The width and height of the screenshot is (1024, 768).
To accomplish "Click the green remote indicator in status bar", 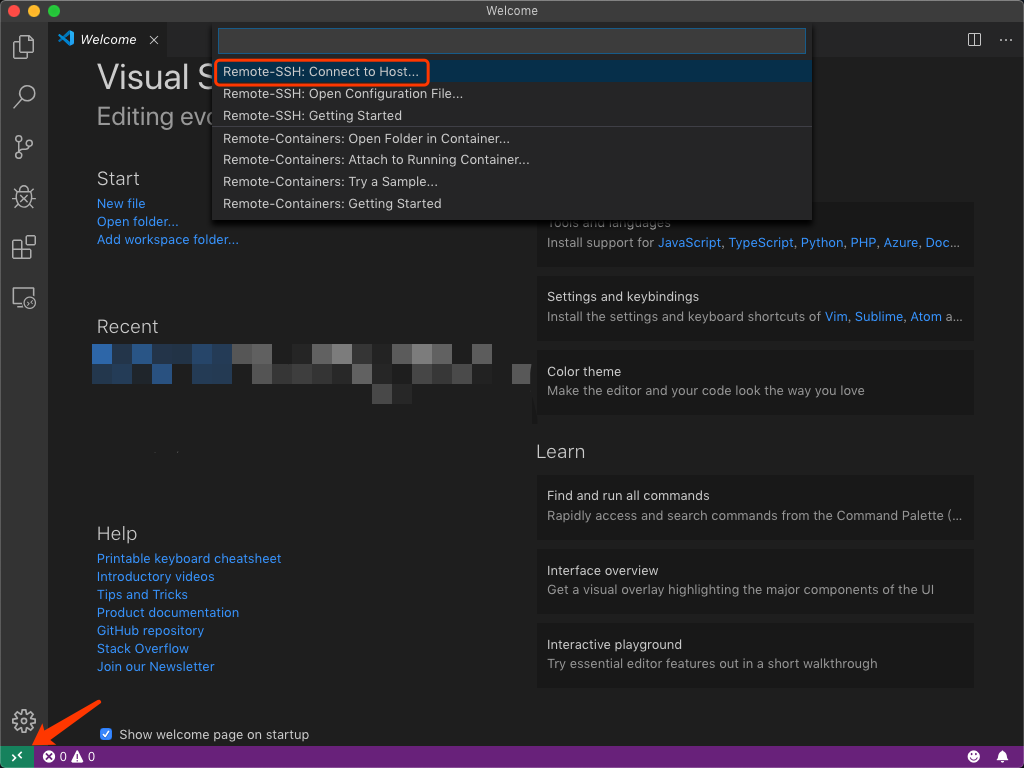I will [x=17, y=757].
